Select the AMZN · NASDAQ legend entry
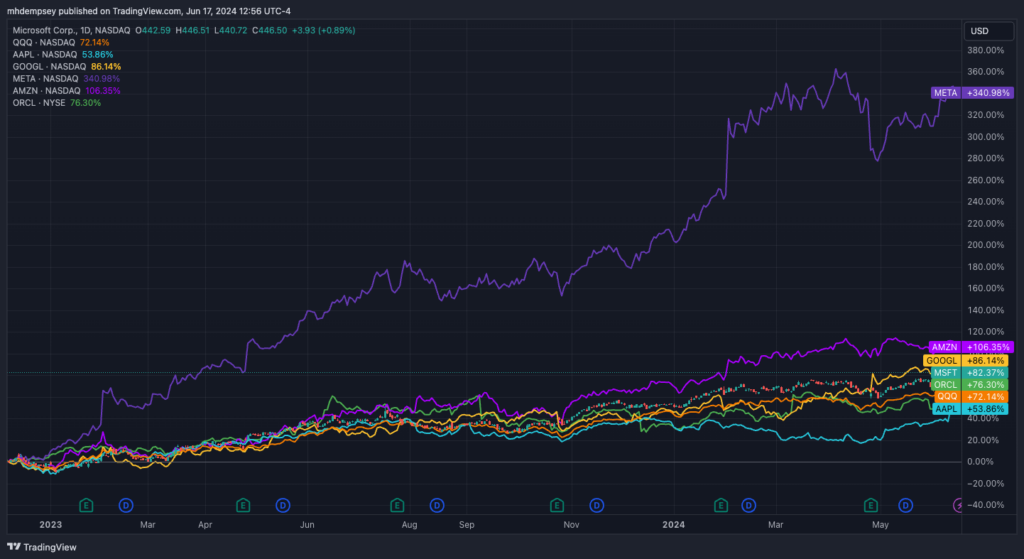The width and height of the screenshot is (1024, 559). (x=67, y=91)
